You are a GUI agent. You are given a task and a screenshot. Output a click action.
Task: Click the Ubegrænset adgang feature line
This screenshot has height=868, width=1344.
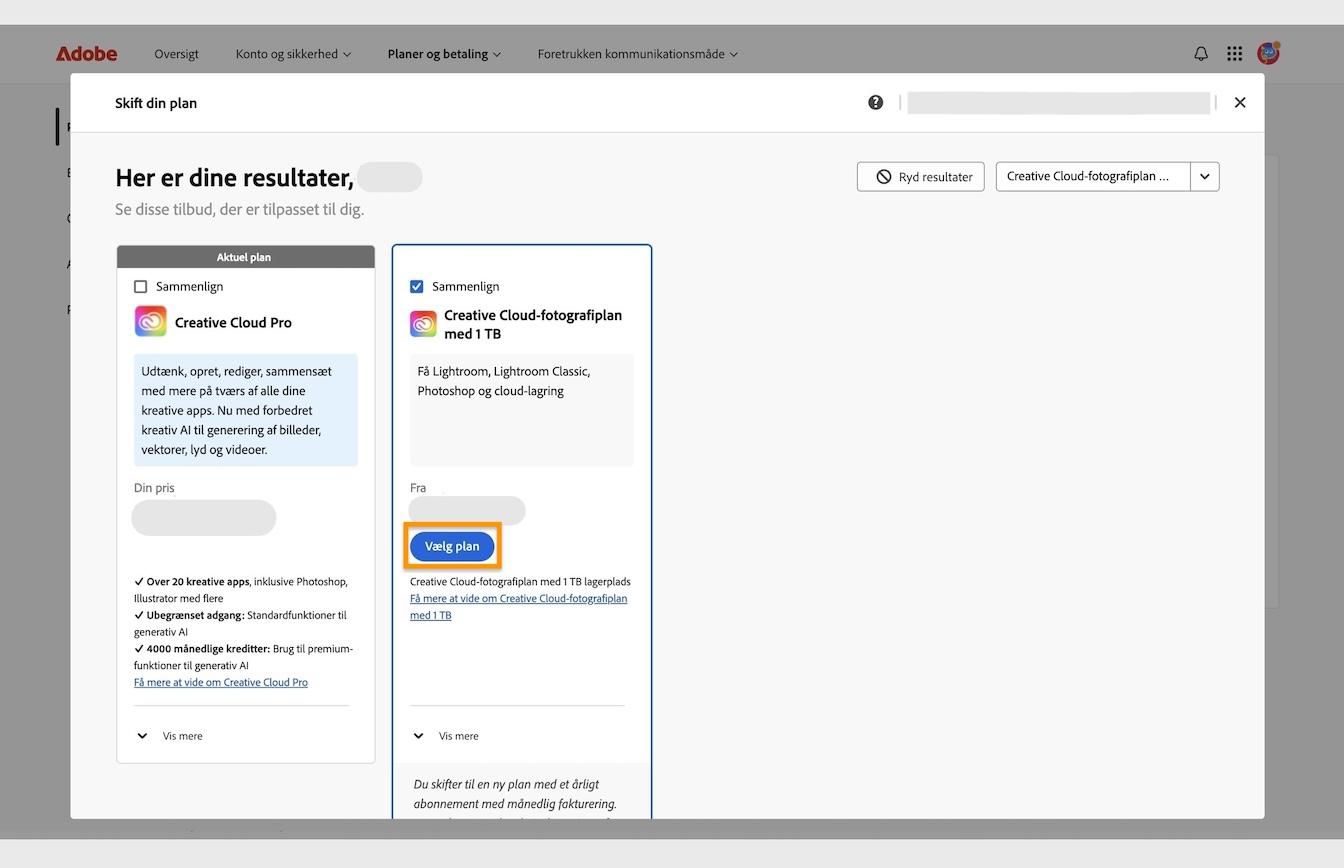tap(240, 623)
